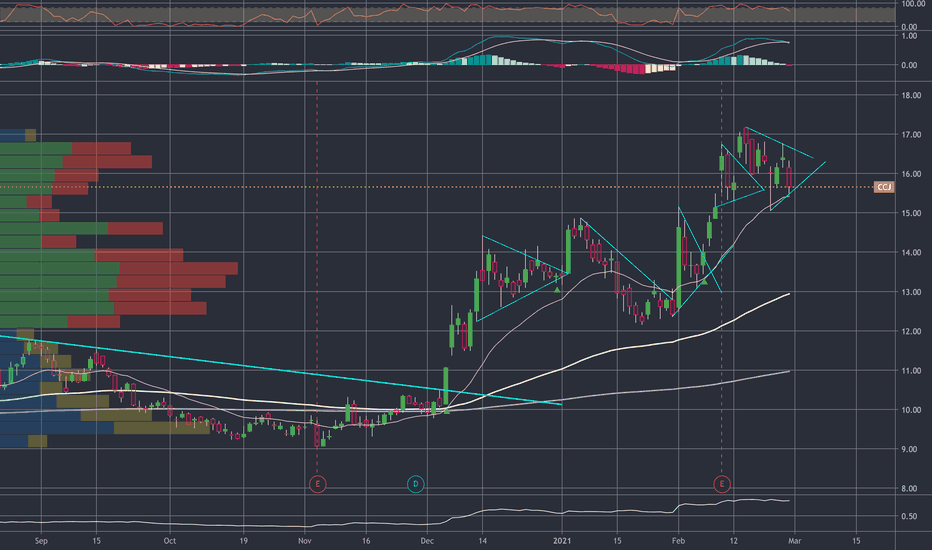The image size is (932, 550).
Task: Click the 12 date label
Action: (x=733, y=541)
